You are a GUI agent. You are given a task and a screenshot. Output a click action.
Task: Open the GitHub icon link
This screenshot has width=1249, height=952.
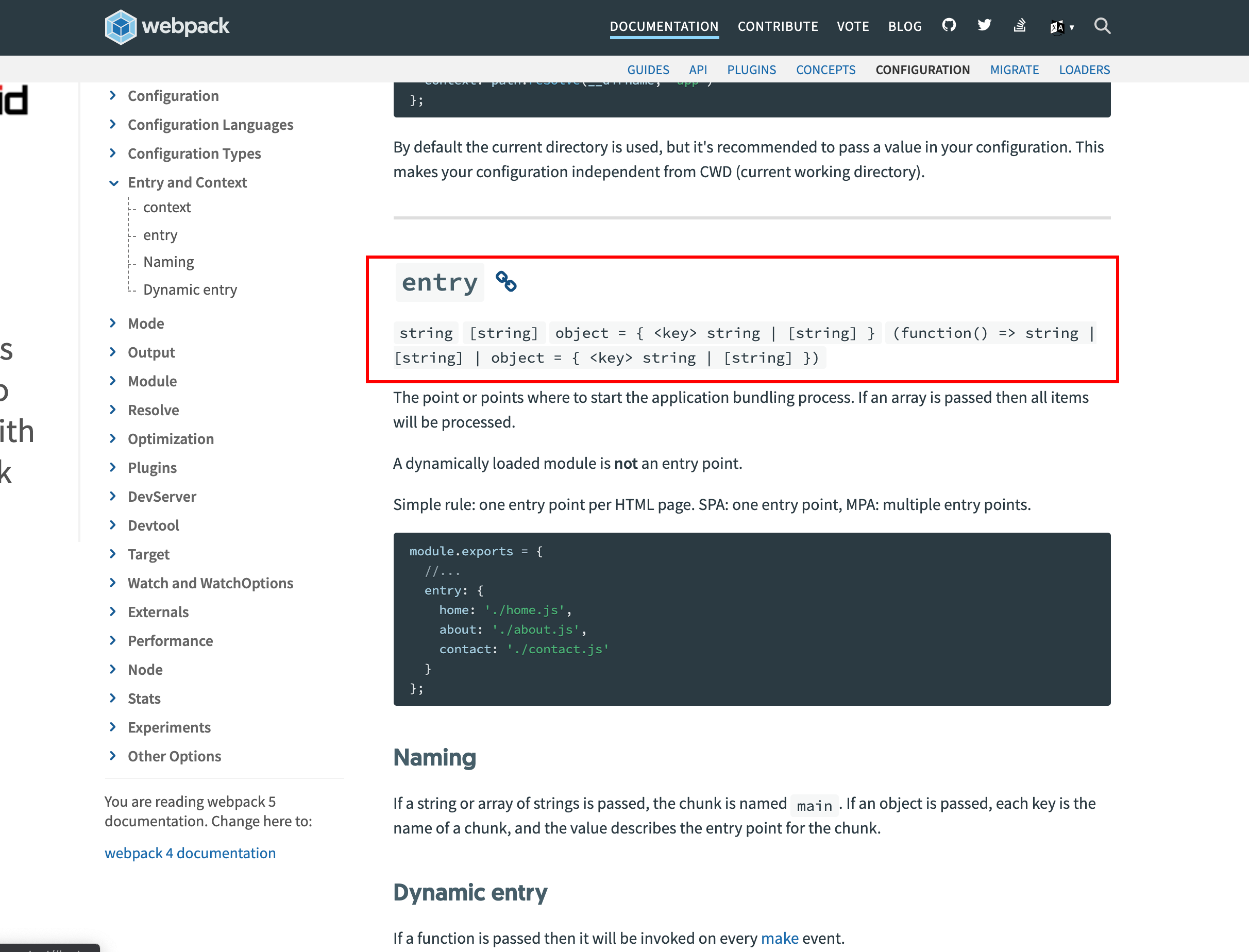[949, 26]
